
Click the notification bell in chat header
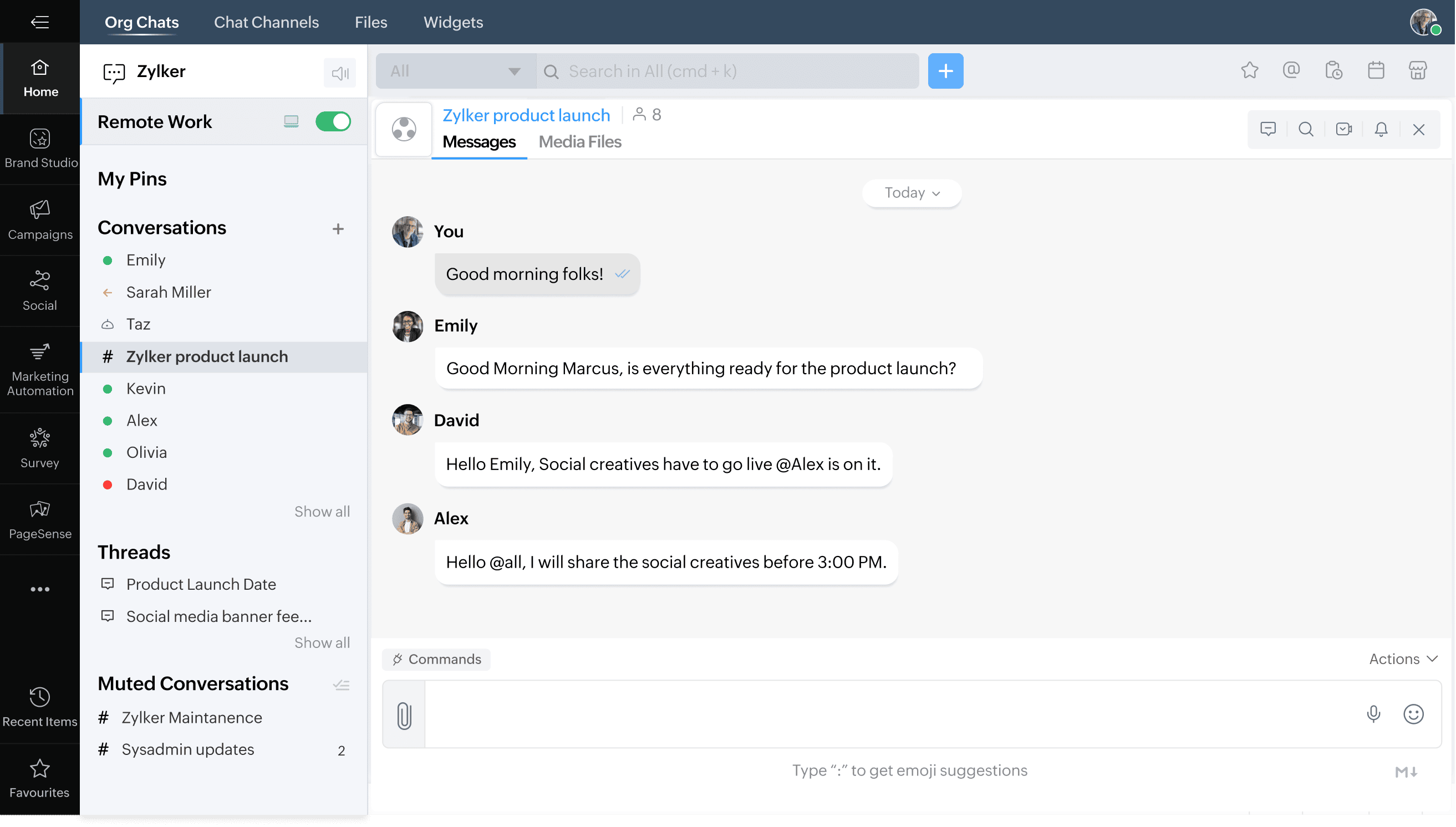pos(1382,129)
